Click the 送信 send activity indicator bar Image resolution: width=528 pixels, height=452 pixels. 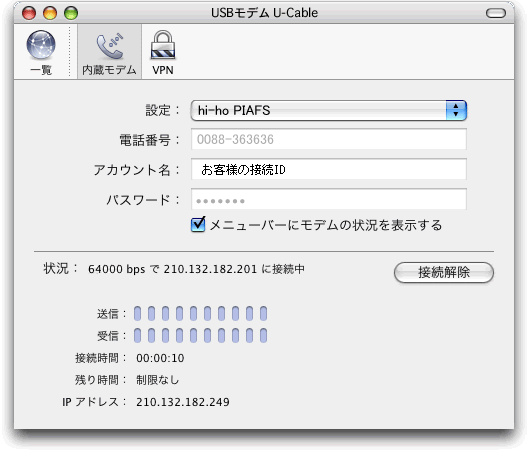(x=200, y=314)
